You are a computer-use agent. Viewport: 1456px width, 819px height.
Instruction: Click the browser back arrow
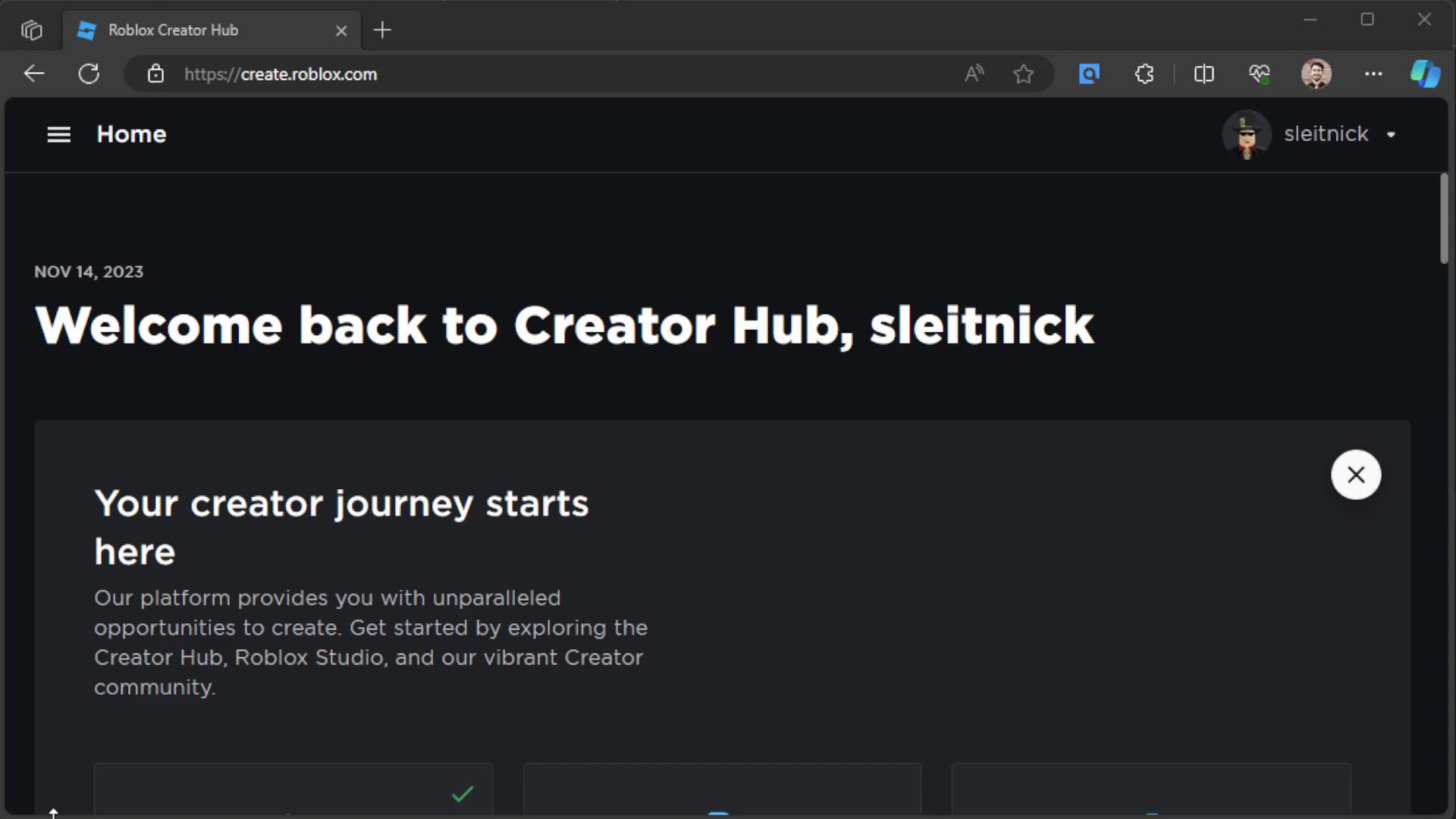[x=34, y=74]
